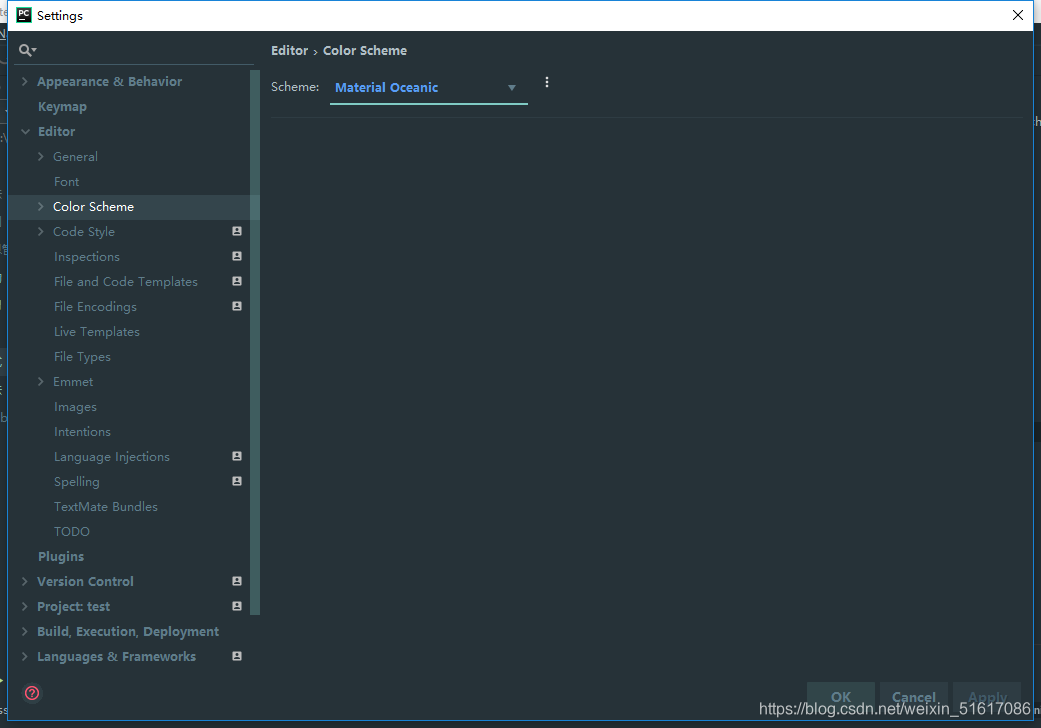Select TextMate Bundles item
This screenshot has height=728, width=1041.
[106, 507]
